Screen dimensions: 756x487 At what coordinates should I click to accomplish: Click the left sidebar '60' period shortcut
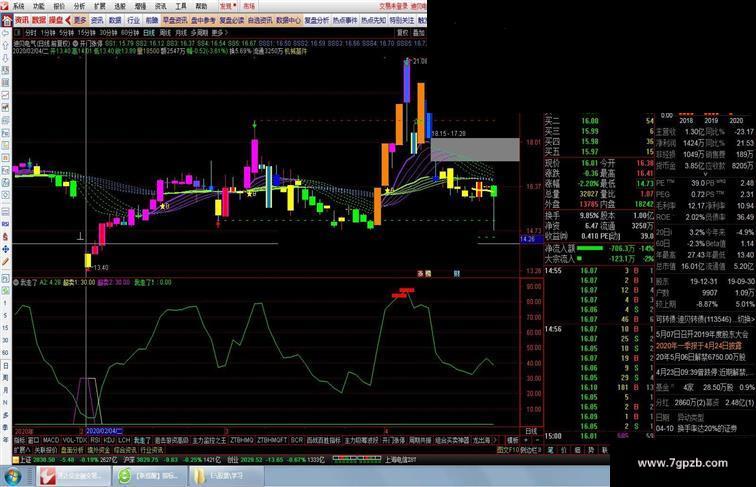click(5, 353)
